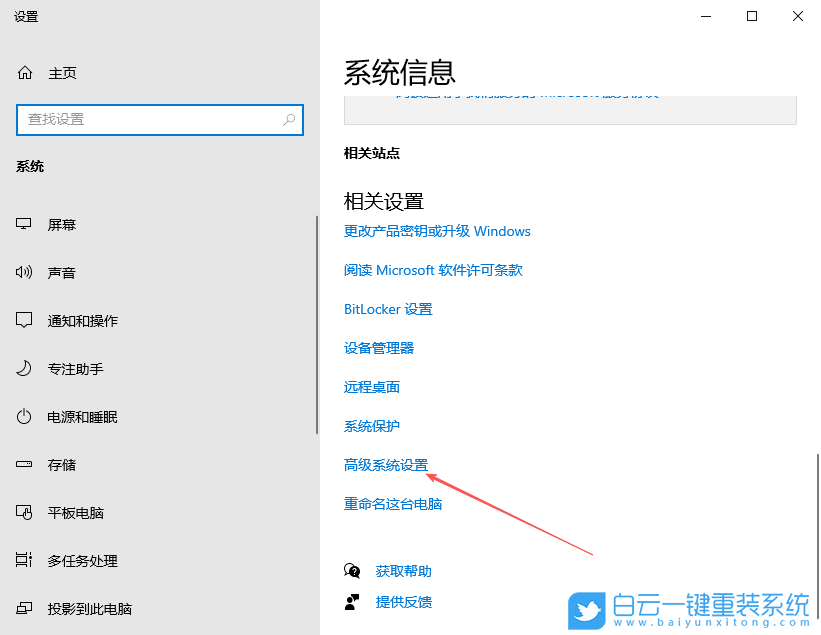The width and height of the screenshot is (821, 635).
Task: Open 声音 settings via speaker icon
Action: coord(23,272)
